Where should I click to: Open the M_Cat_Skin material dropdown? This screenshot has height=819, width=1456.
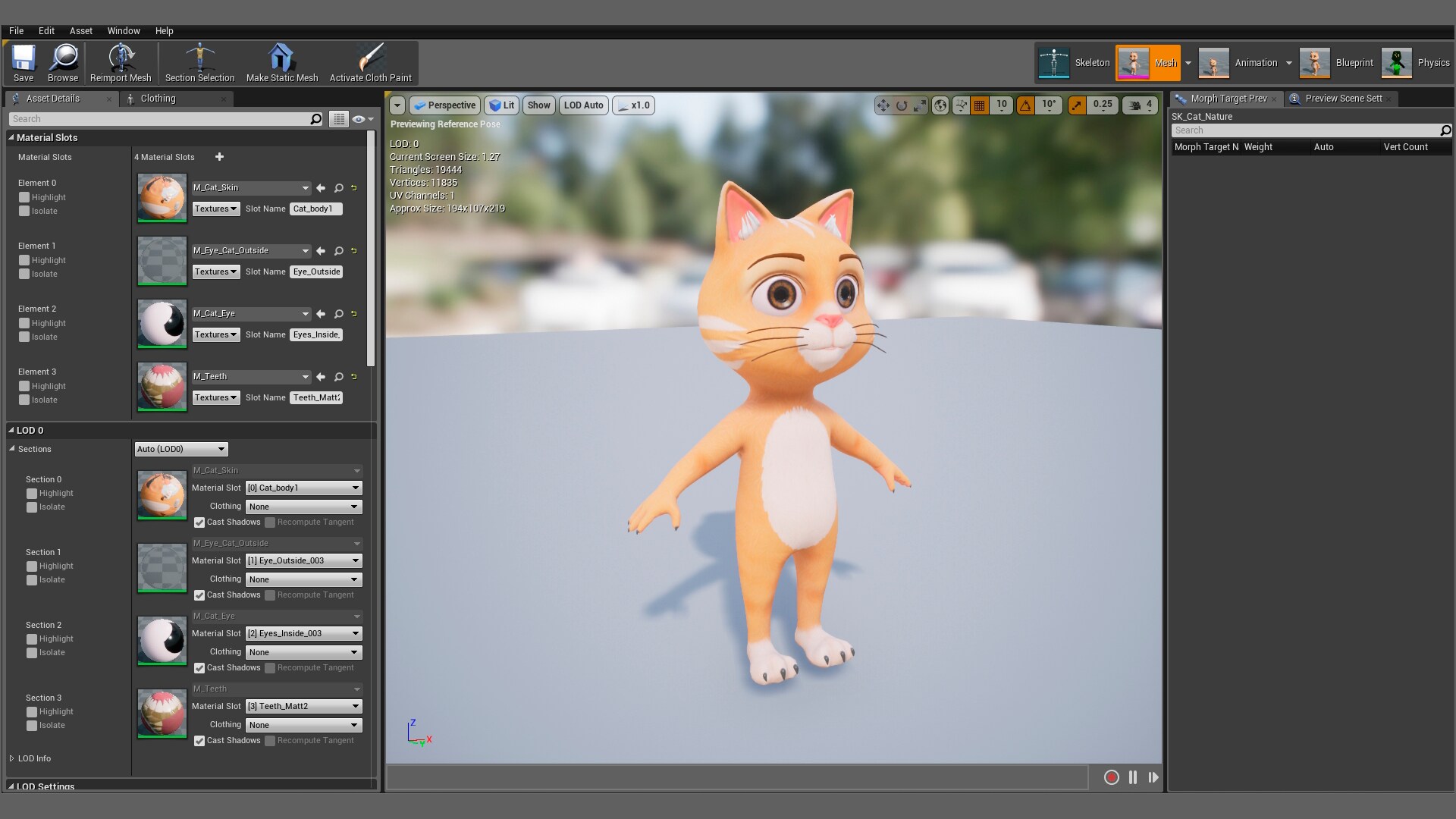click(306, 187)
